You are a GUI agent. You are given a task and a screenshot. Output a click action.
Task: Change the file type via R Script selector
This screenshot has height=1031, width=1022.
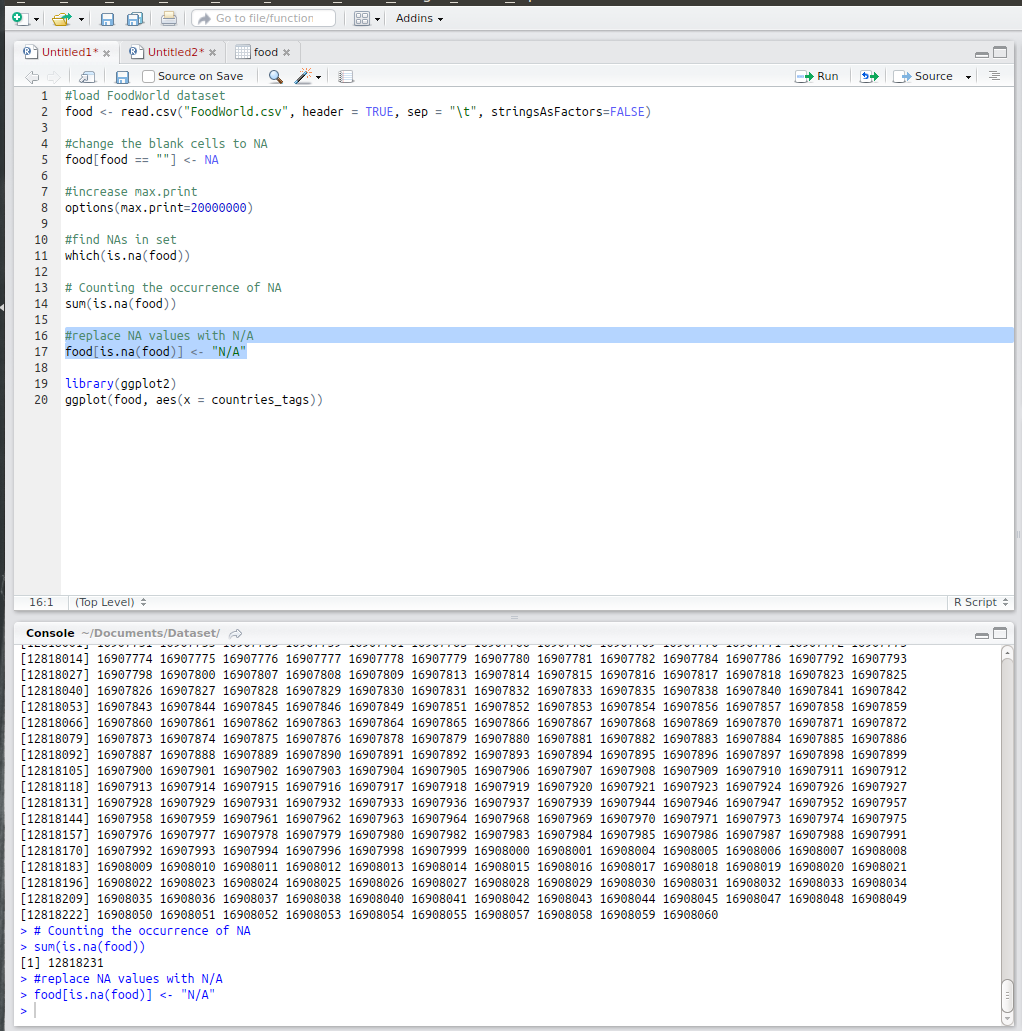[x=981, y=602]
